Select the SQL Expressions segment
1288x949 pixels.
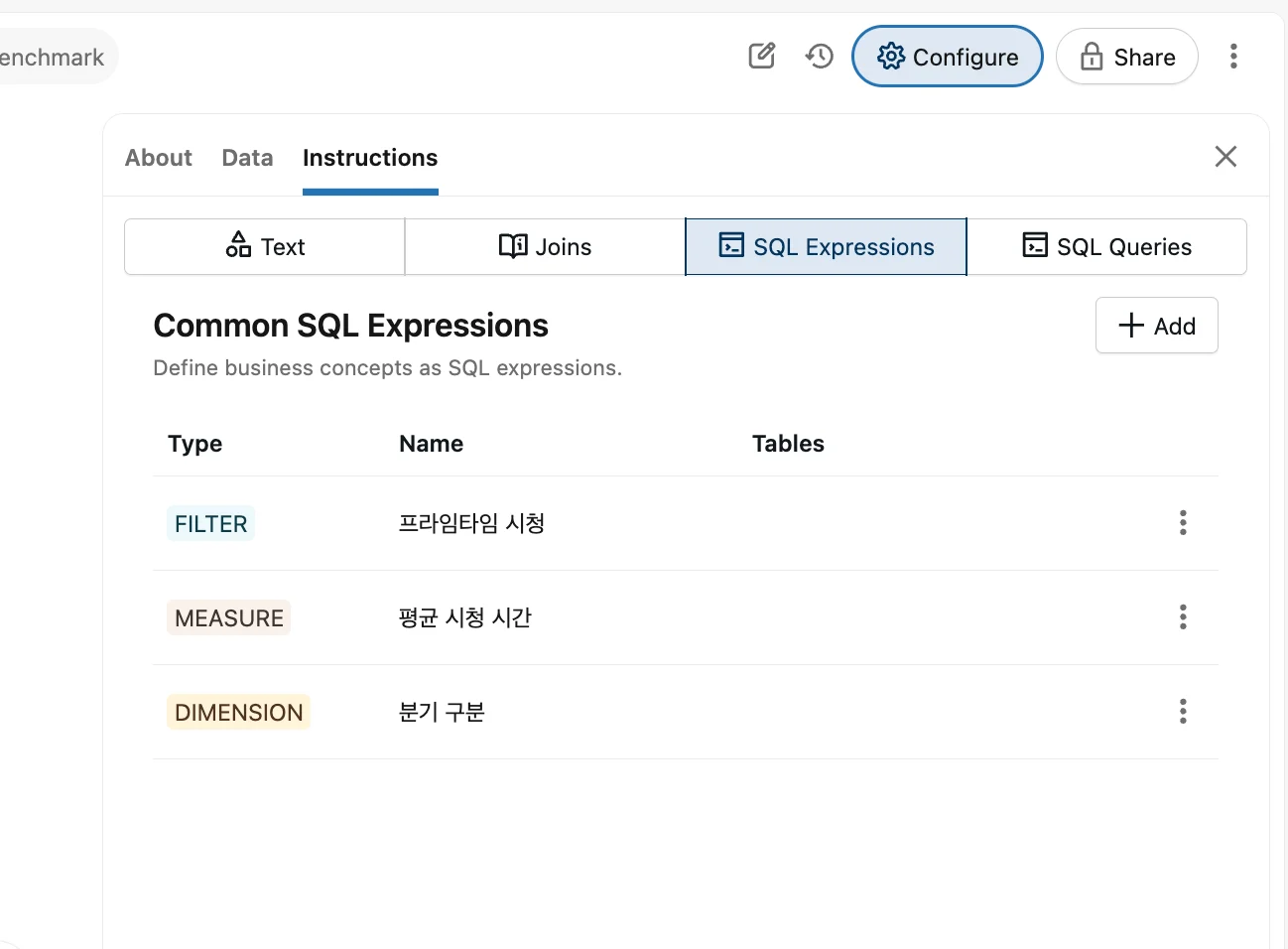coord(826,246)
